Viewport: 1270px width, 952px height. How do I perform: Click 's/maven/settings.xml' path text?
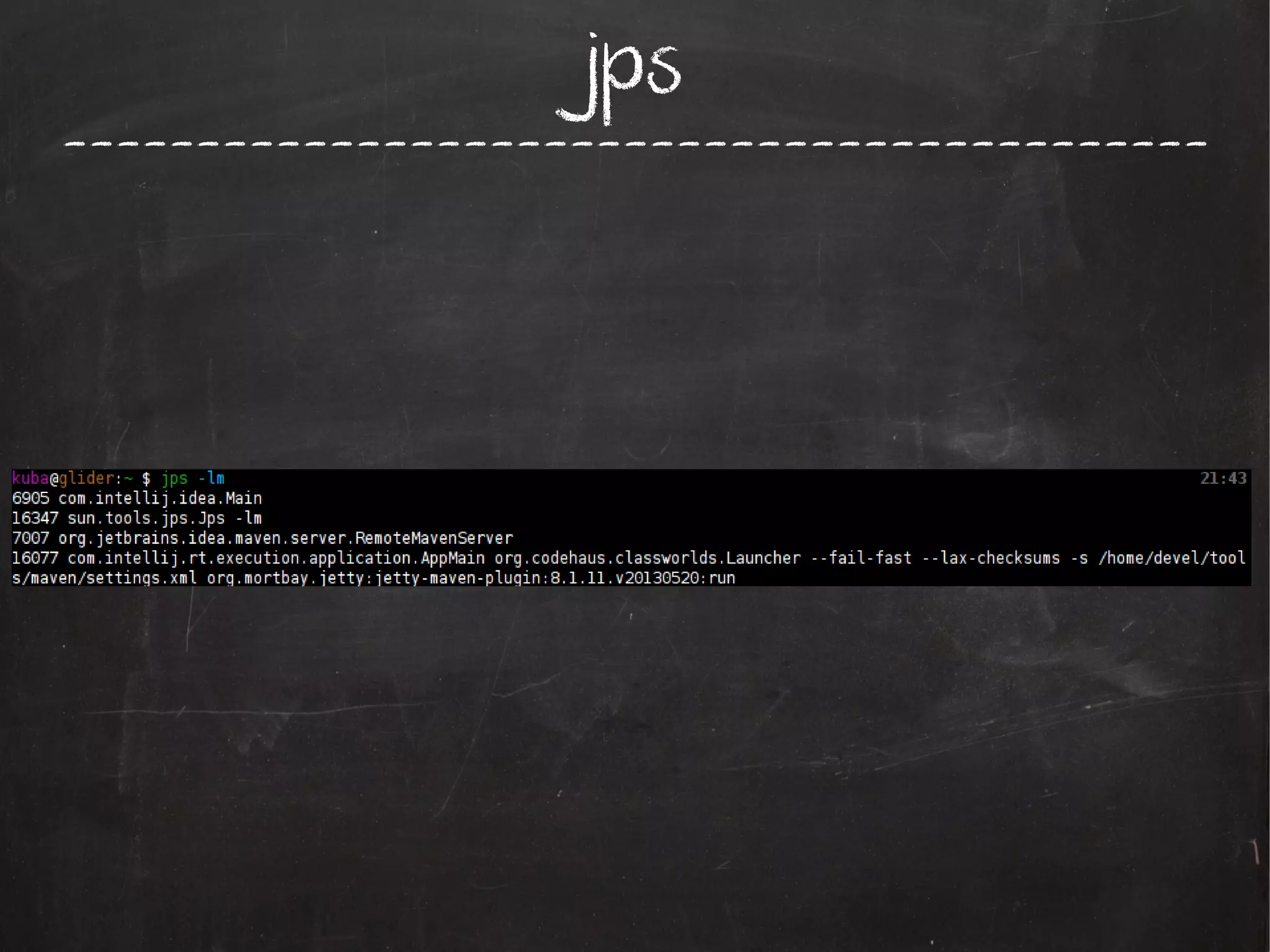click(x=105, y=577)
